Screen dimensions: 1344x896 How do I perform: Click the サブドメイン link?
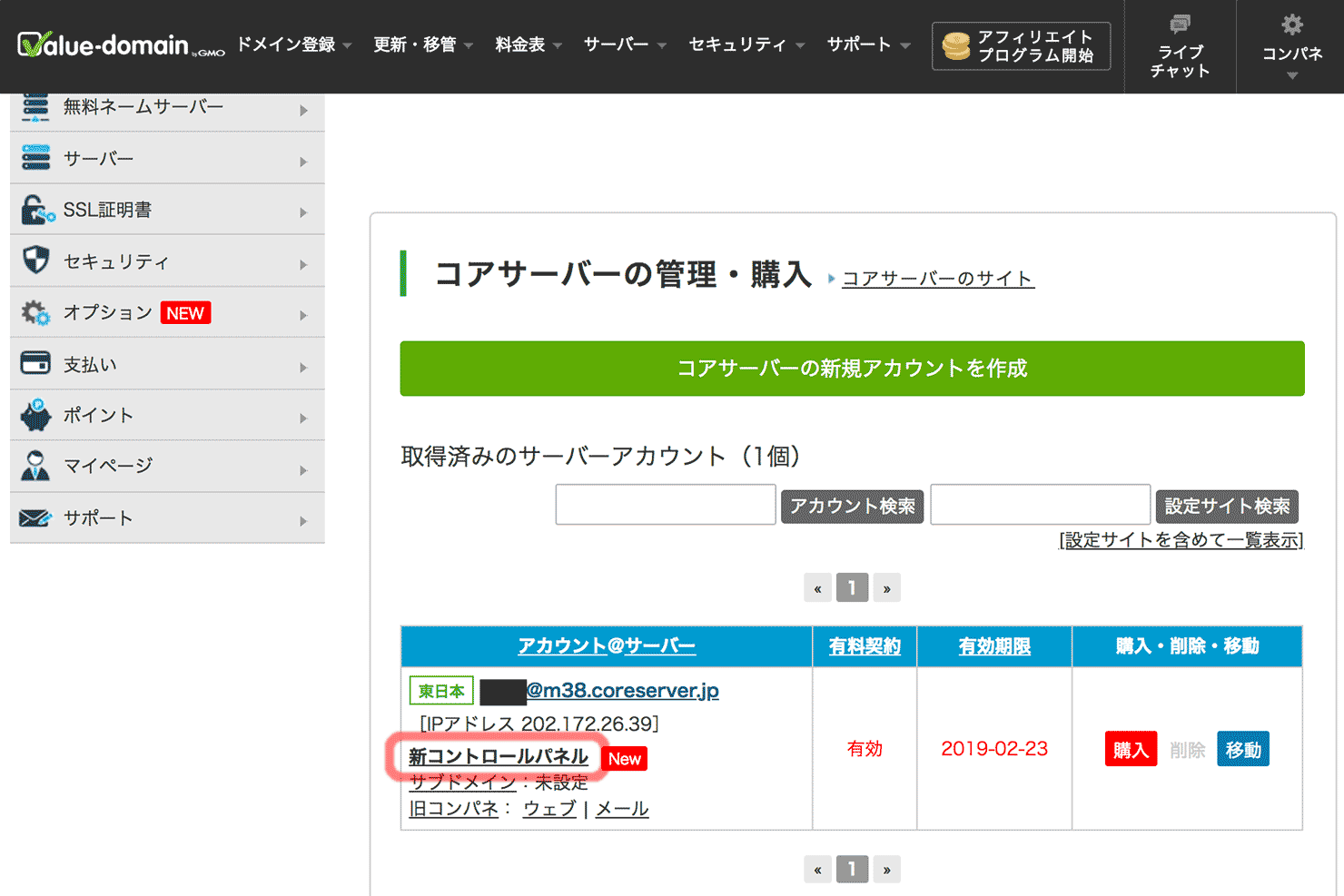click(462, 783)
